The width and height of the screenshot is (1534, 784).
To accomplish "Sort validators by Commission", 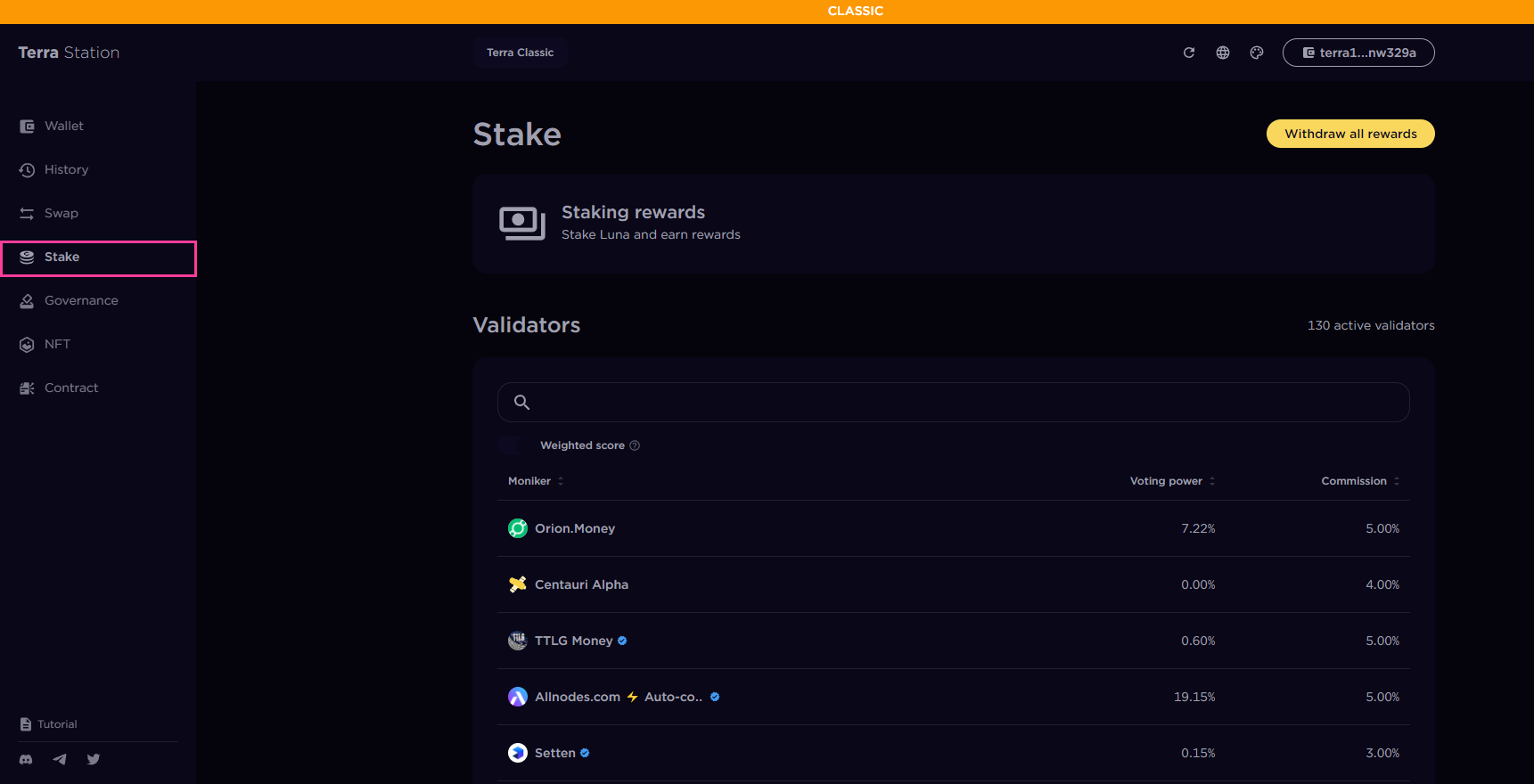I will [1360, 481].
